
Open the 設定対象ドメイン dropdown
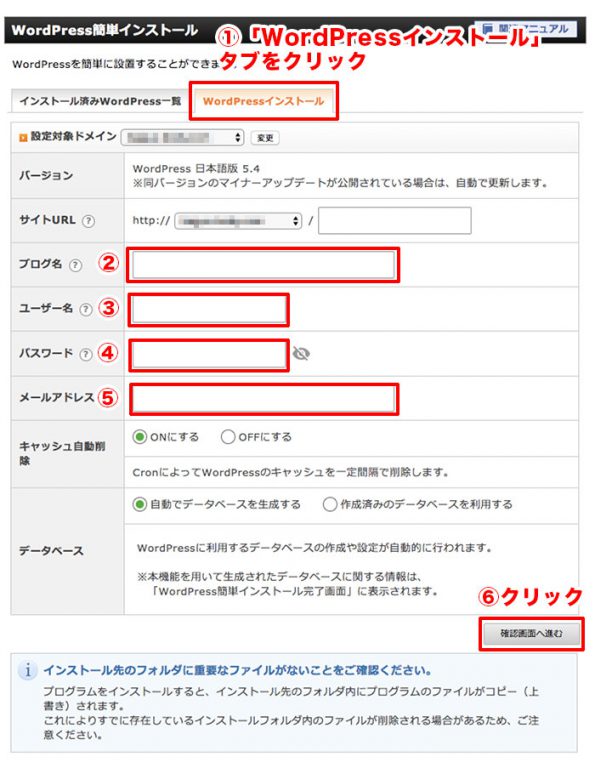pos(183,138)
